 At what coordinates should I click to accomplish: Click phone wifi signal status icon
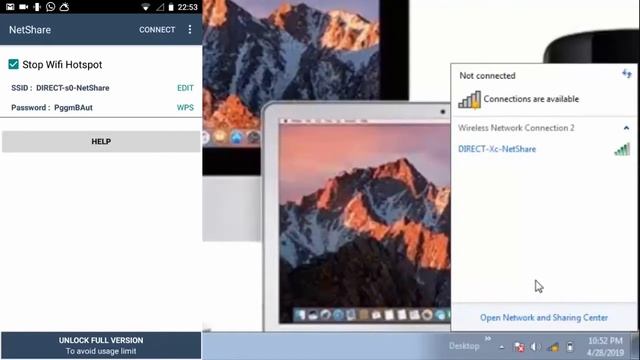[145, 7]
